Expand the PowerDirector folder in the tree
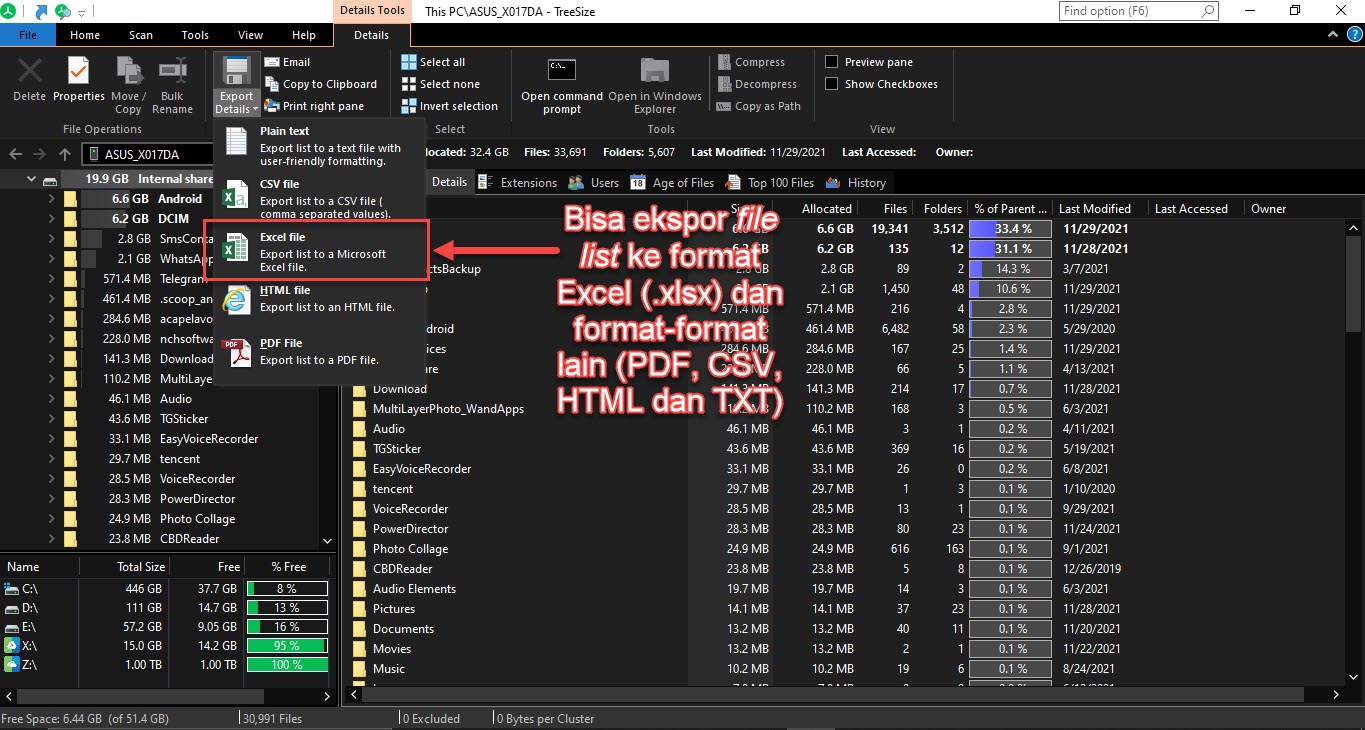Screen dimensions: 1365x730 (x=51, y=499)
